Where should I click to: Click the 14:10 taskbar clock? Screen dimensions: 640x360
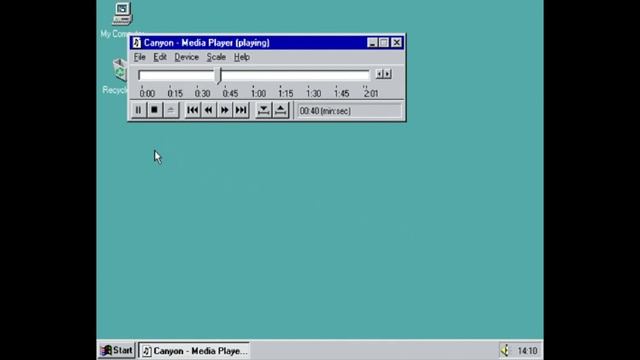[x=527, y=351]
